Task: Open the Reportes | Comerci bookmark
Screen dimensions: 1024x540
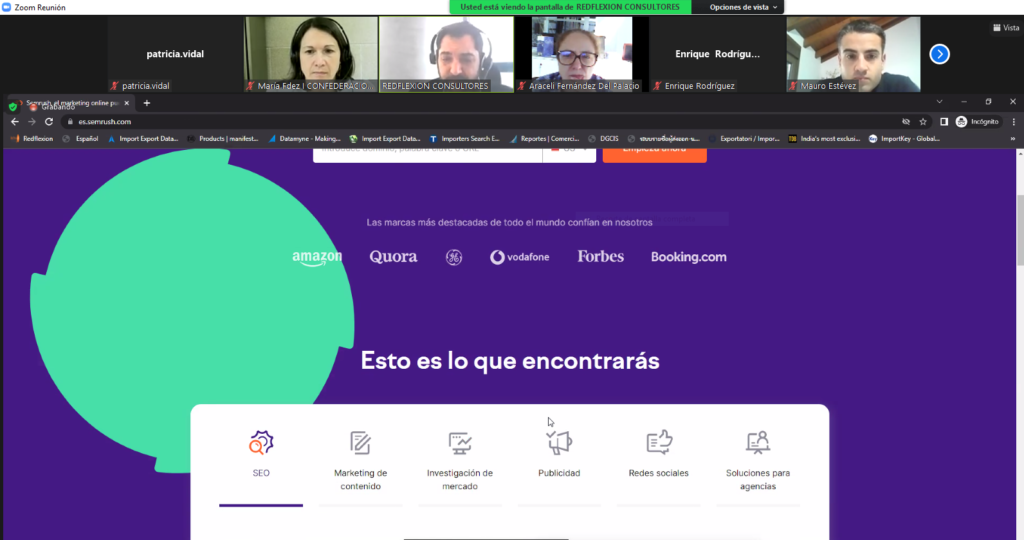Action: pyautogui.click(x=544, y=138)
